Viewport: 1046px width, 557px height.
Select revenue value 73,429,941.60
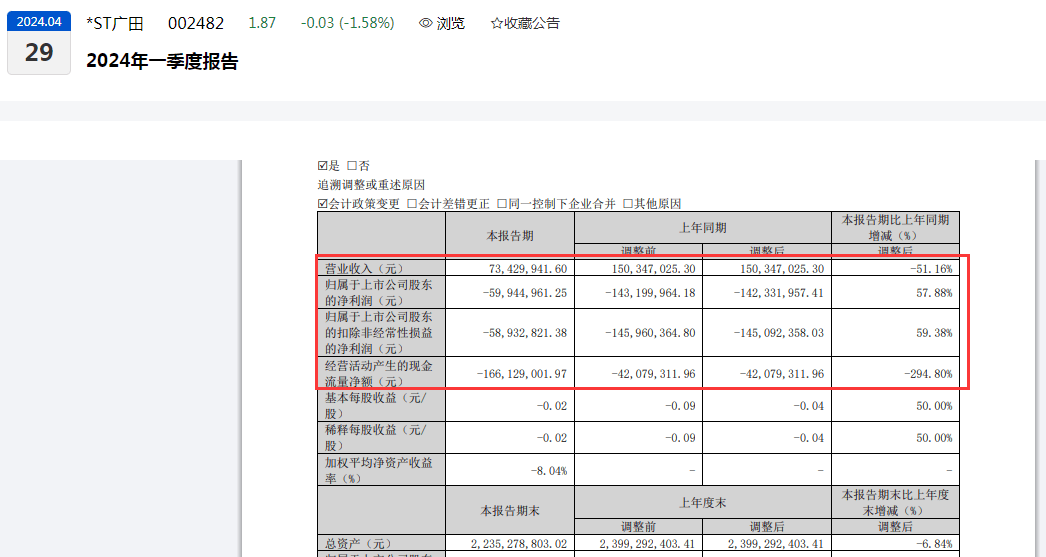point(528,269)
